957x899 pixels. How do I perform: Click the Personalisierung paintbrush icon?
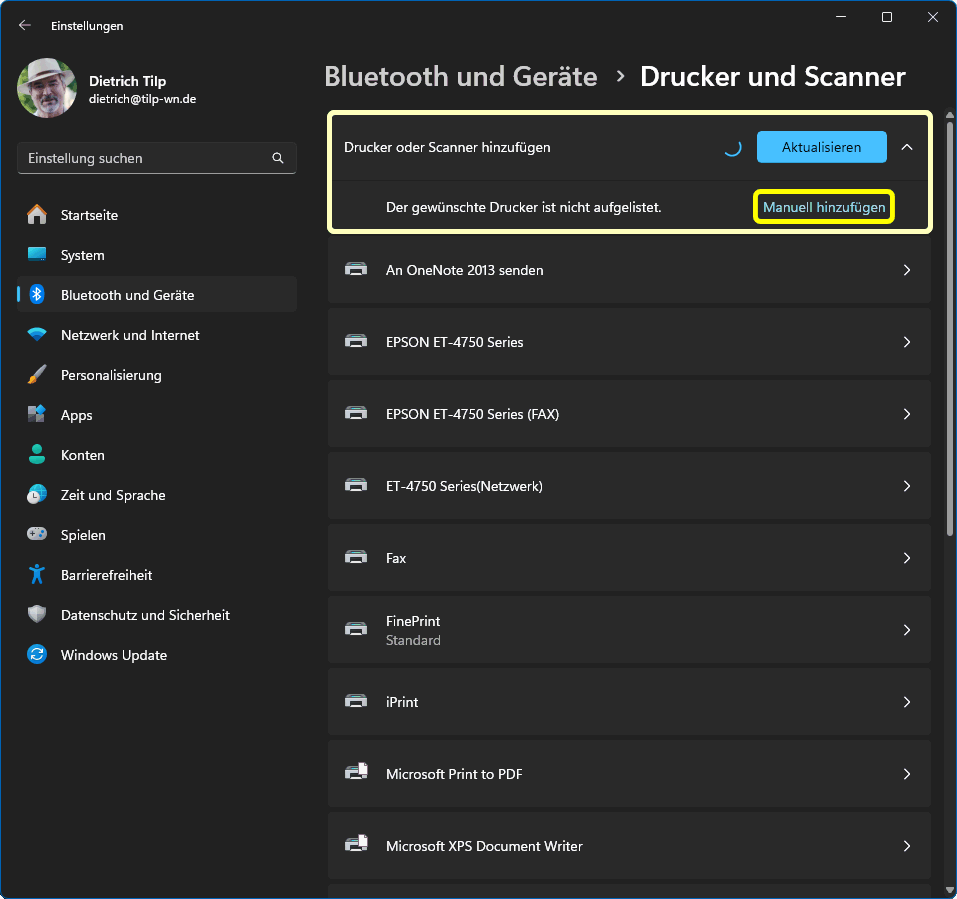click(37, 375)
